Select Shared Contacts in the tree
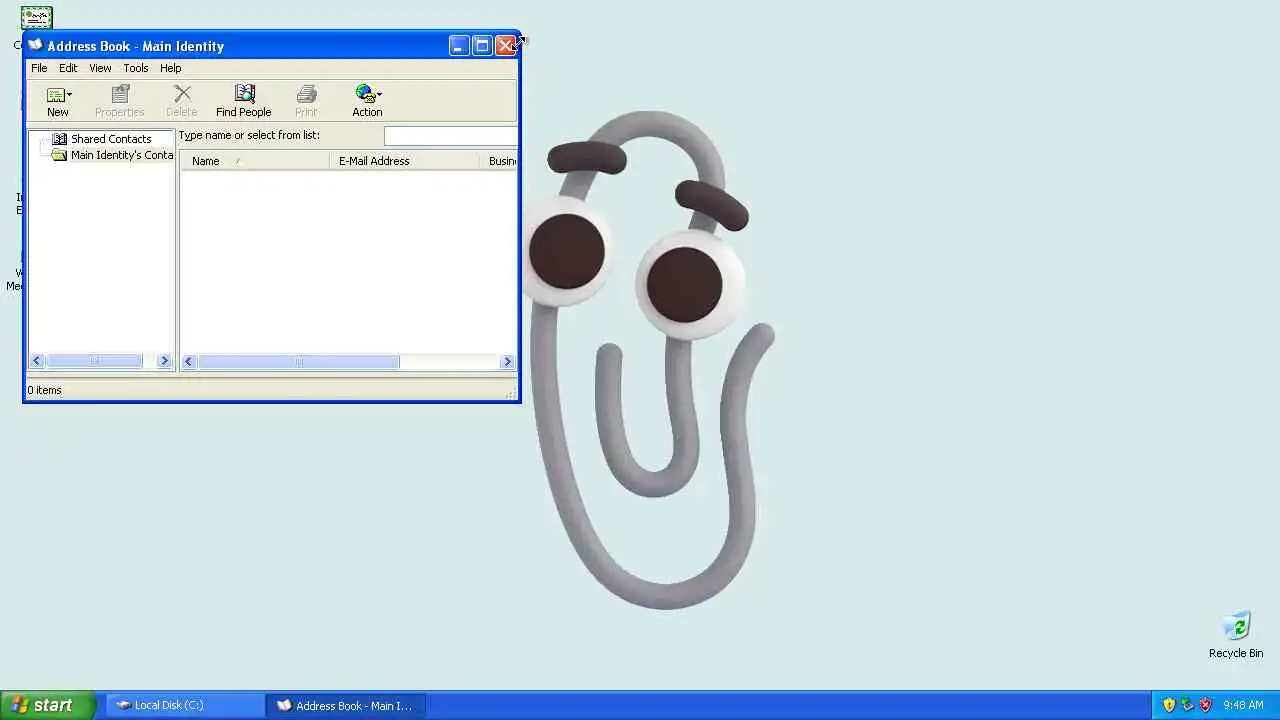The width and height of the screenshot is (1280, 720). (111, 139)
